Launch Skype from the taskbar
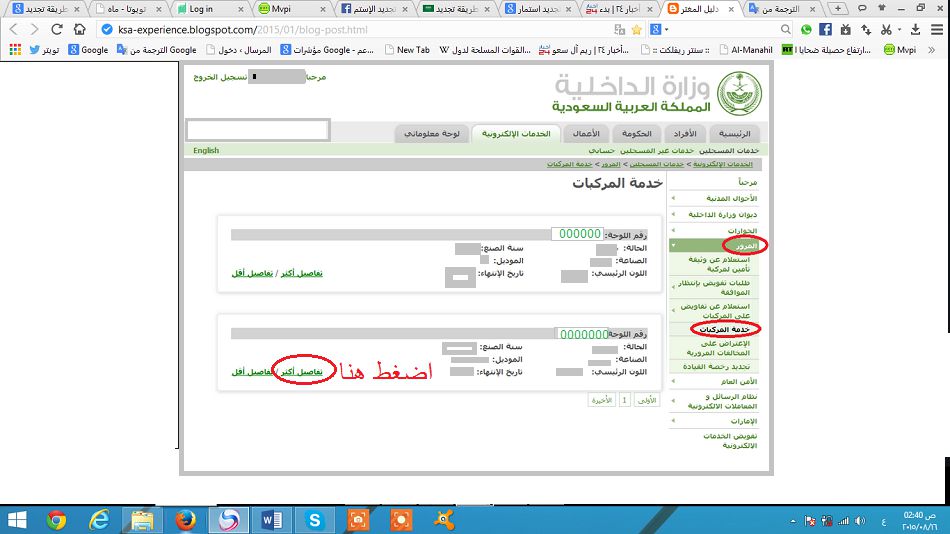Screen dimensions: 950x534 (315, 518)
